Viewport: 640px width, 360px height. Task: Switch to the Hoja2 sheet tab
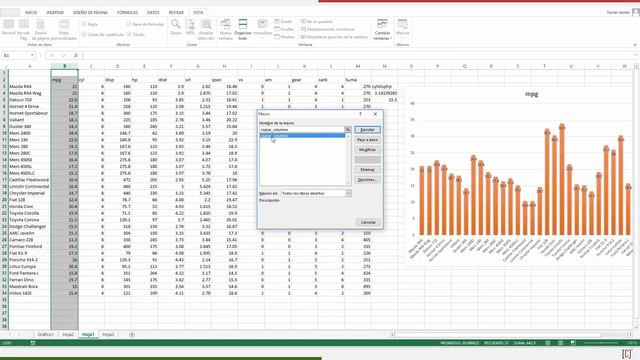click(68, 335)
